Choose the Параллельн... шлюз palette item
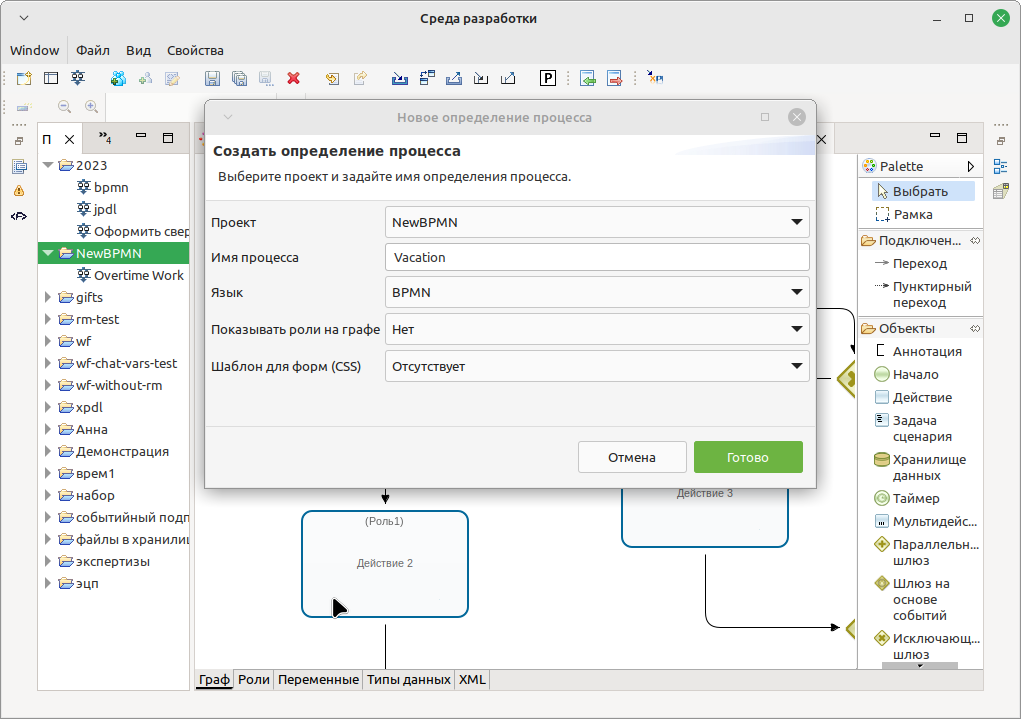Screen dimensions: 1021x719 point(927,552)
